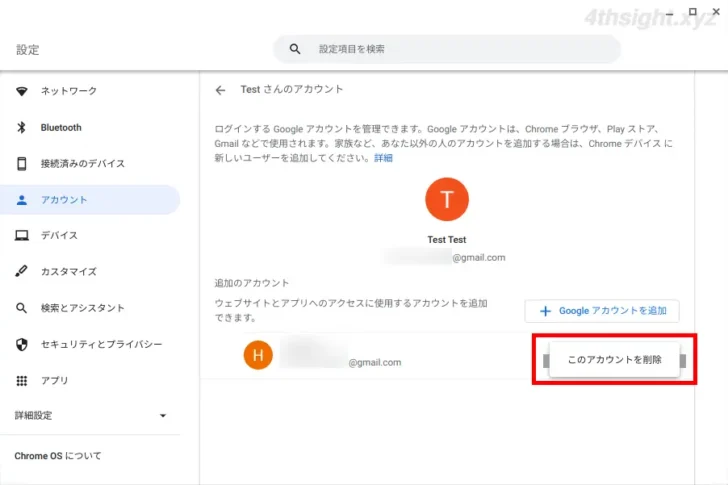Click the laptop device icon
The width and height of the screenshot is (728, 485).
pyautogui.click(x=21, y=235)
